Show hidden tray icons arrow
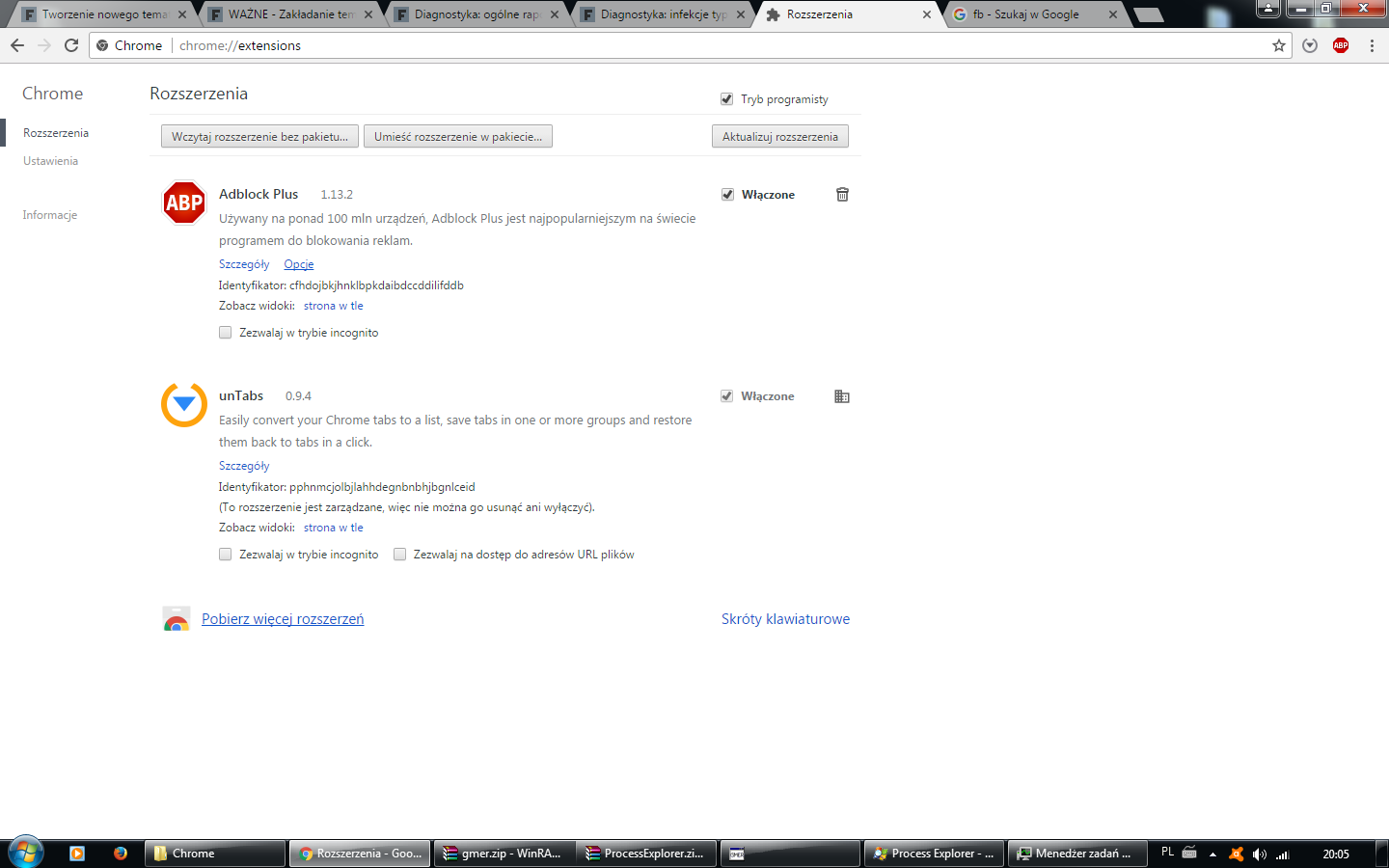This screenshot has width=1389, height=868. [x=1213, y=854]
